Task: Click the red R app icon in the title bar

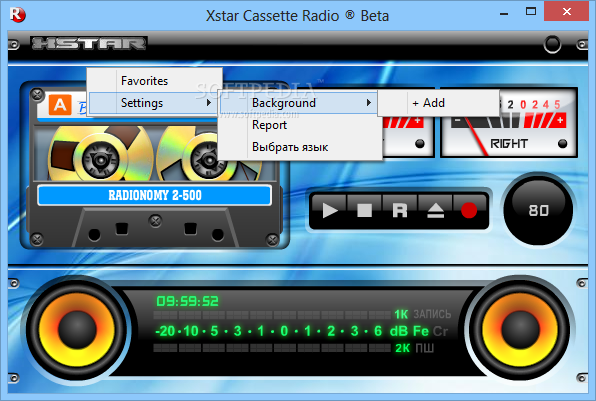Action: [17, 15]
